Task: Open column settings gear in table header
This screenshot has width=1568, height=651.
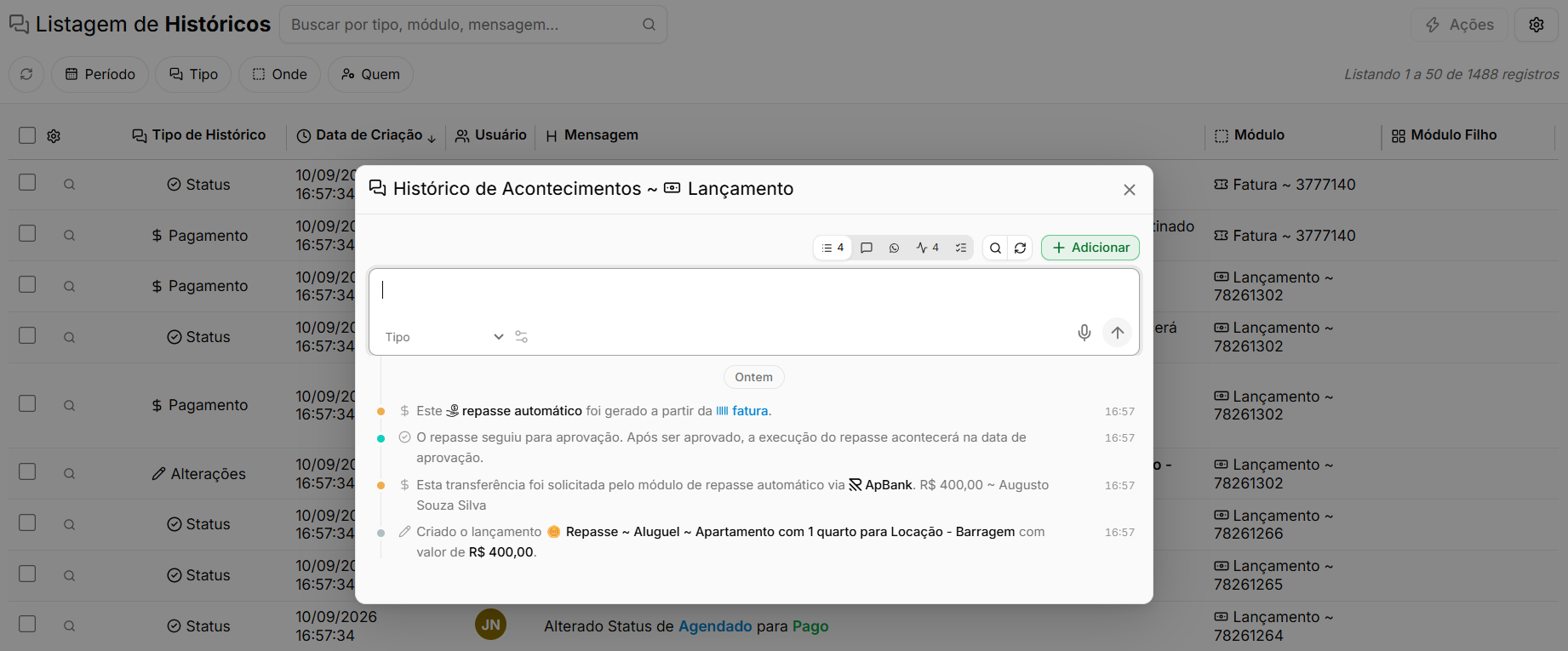Action: (54, 136)
